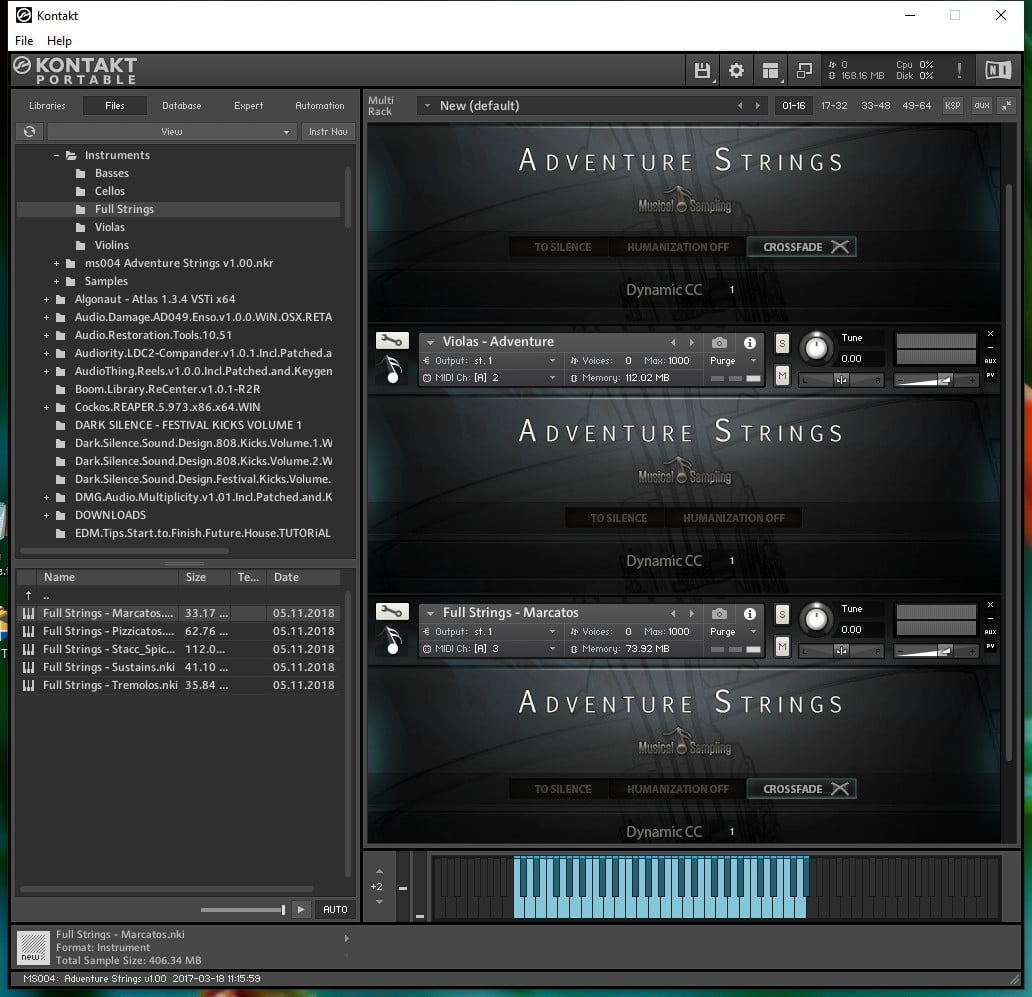
Task: Minimize Violas - Adventure instrument header
Action: click(x=990, y=347)
